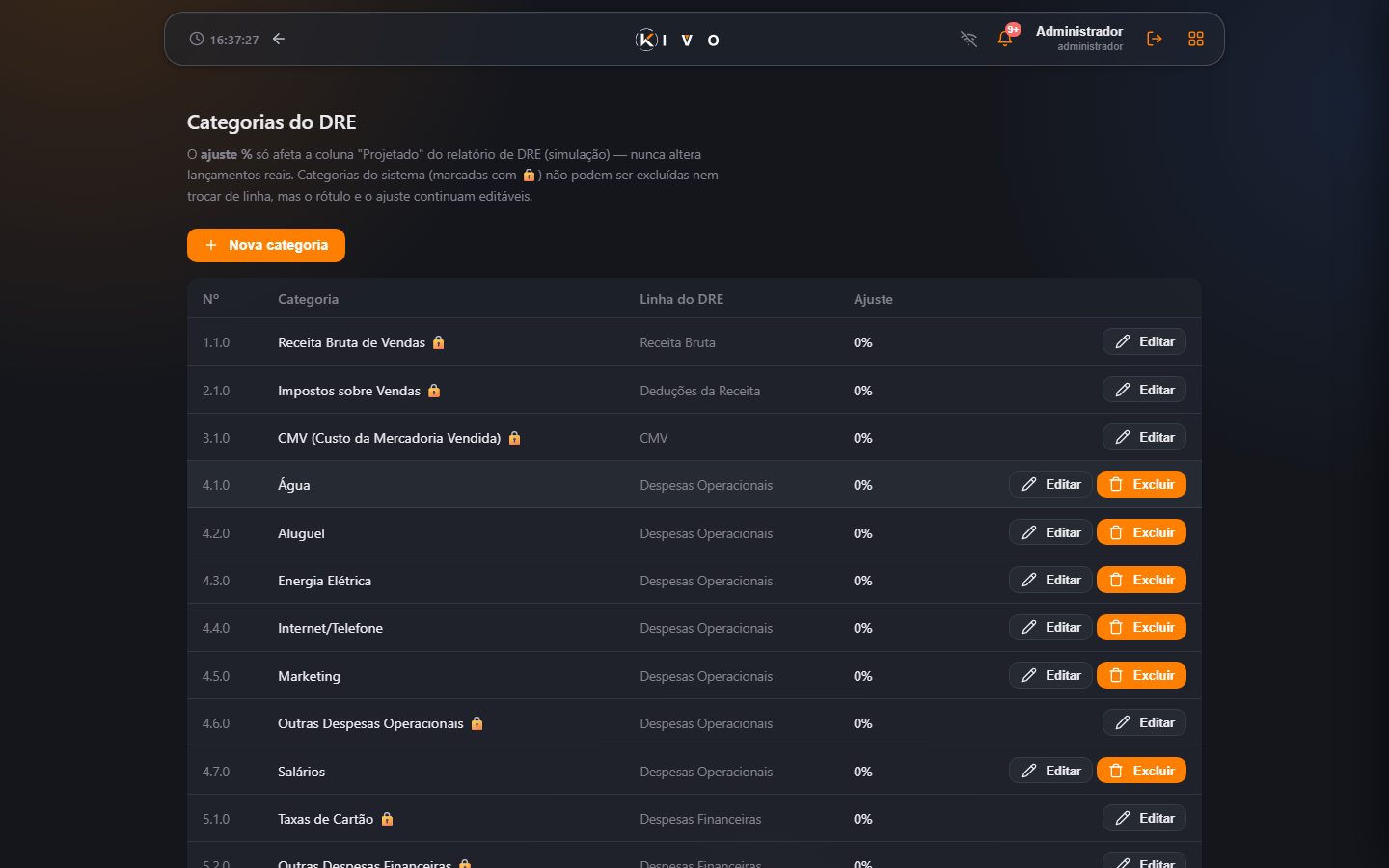Click the Despesas Financeiras cell for Taxas de Cartão
Screen dimensions: 1389x868
[700, 819]
